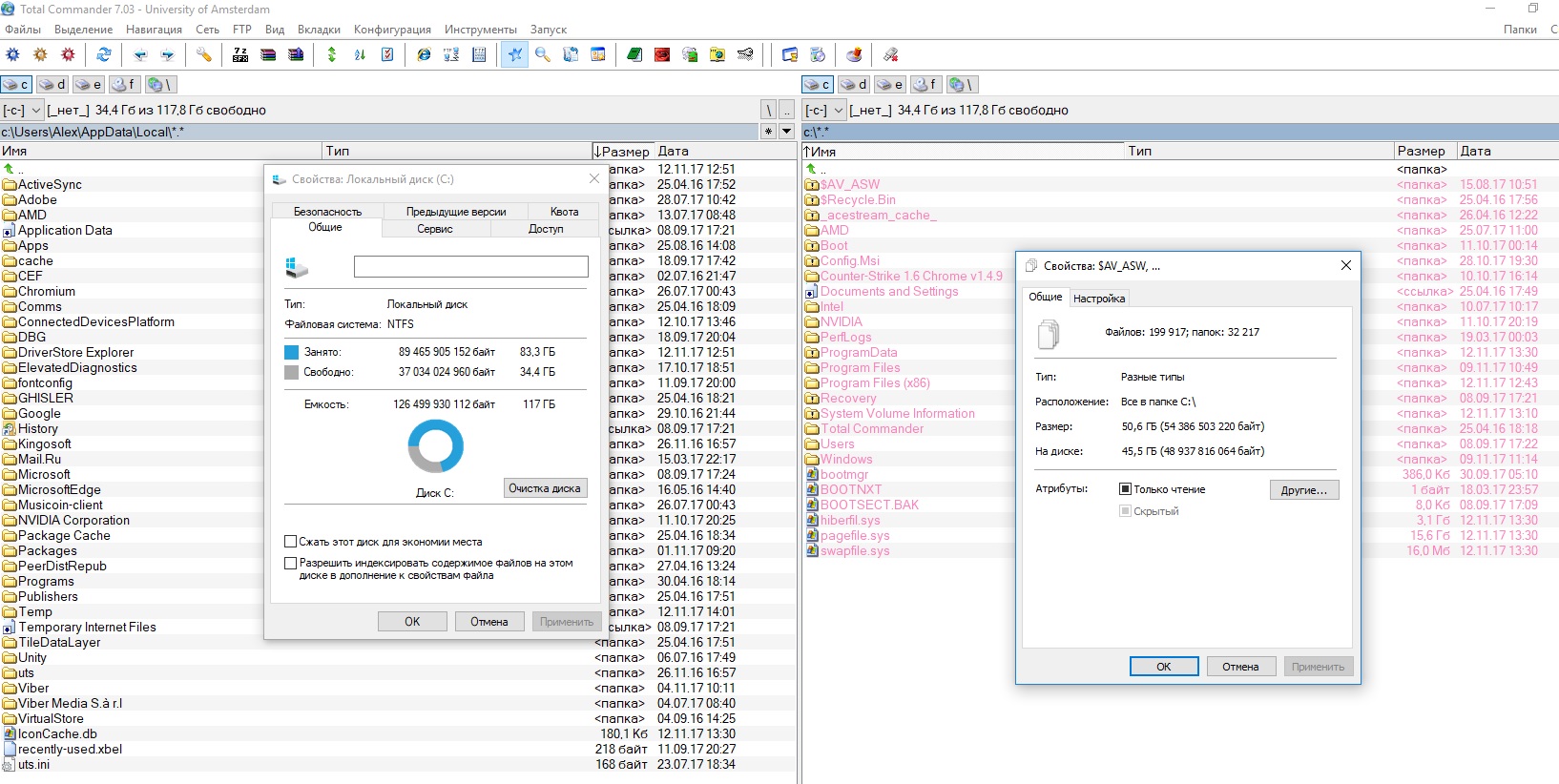Click the highlighted blue star toolbar icon

[515, 55]
